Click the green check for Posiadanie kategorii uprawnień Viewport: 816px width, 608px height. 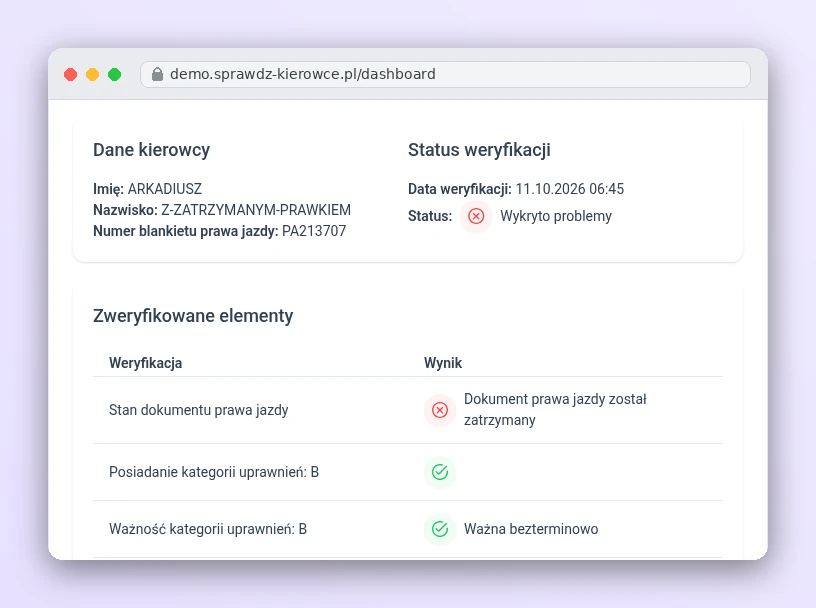(440, 472)
